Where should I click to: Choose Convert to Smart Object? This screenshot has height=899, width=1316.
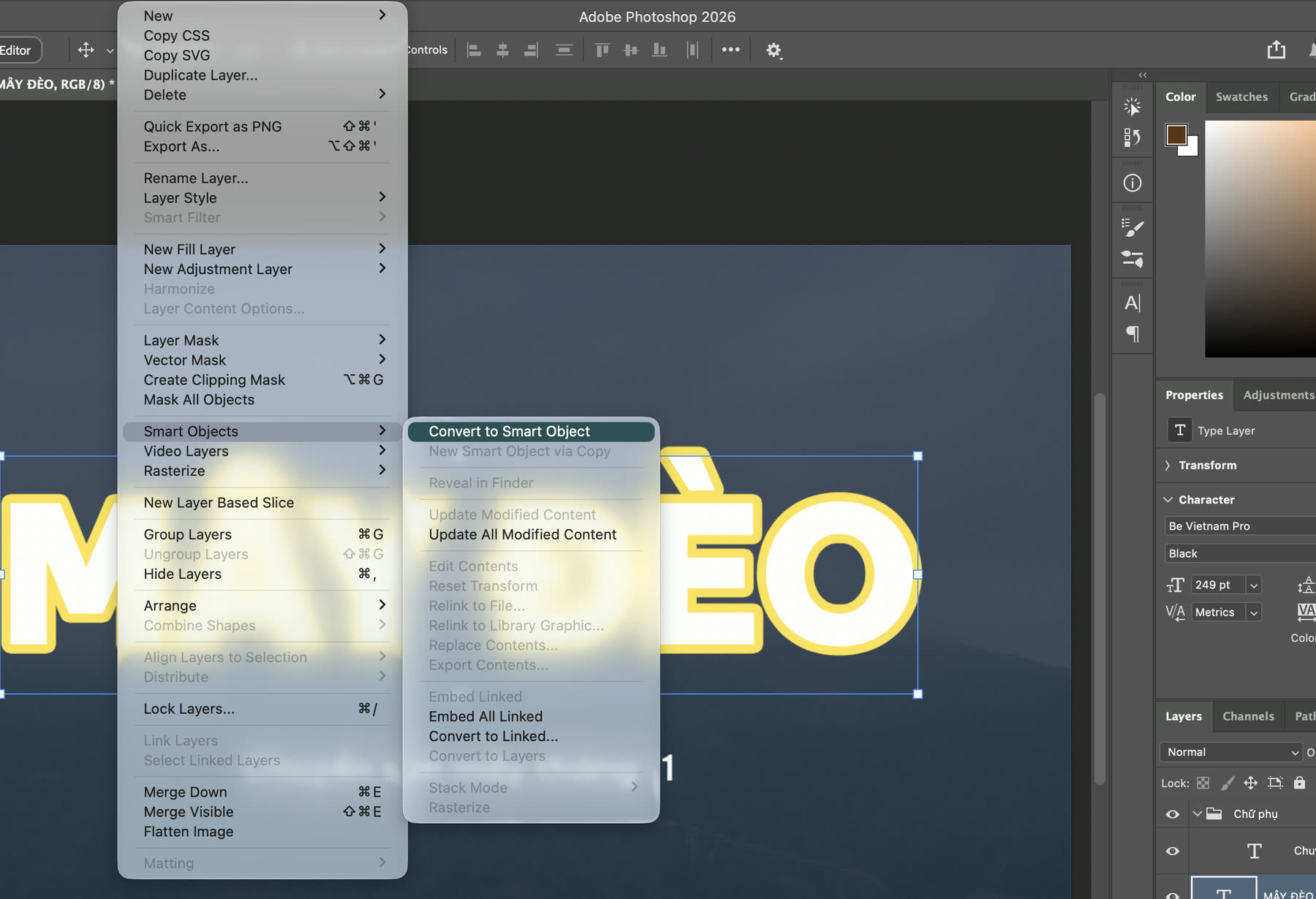point(531,432)
